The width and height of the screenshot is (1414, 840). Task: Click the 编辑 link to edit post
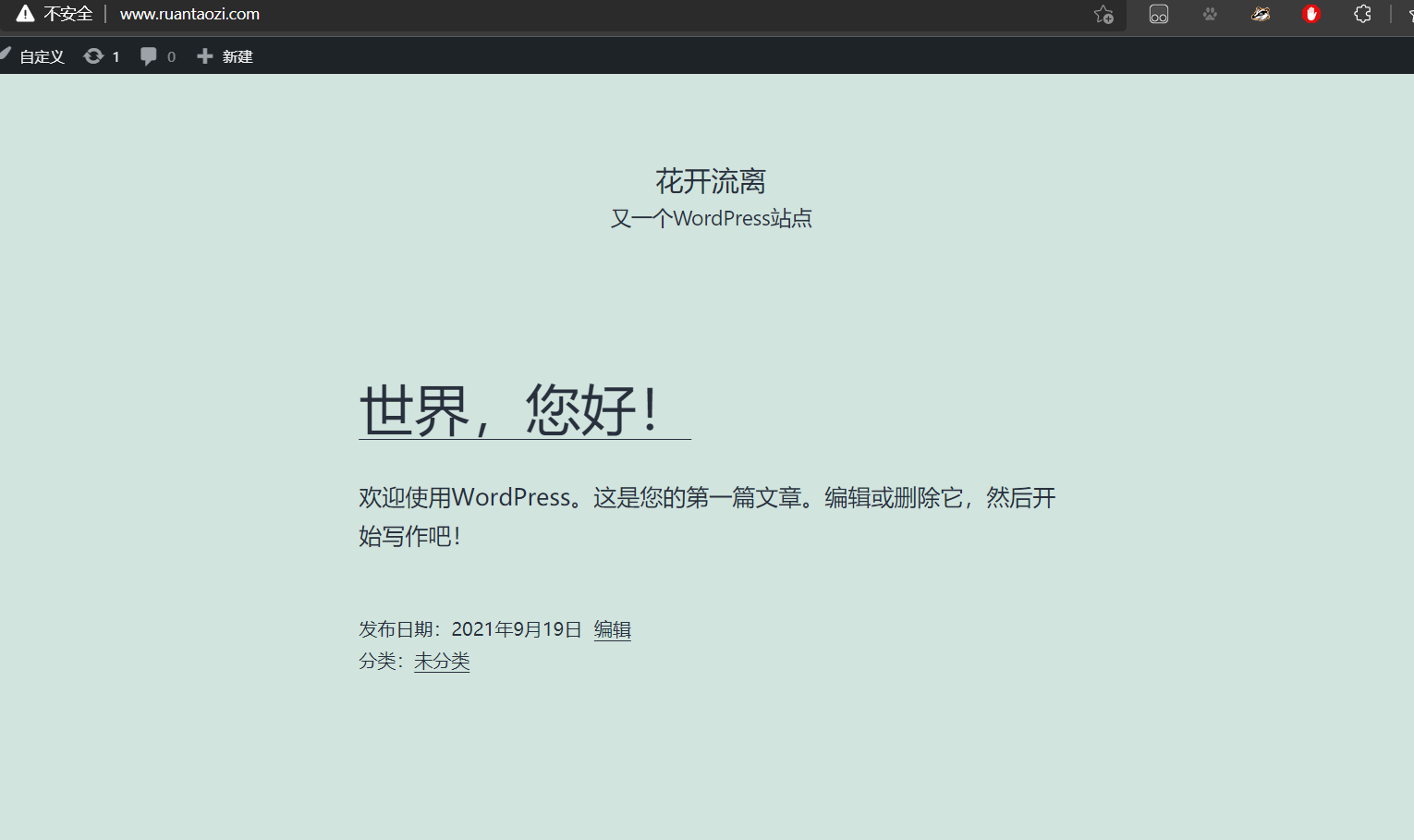[612, 628]
